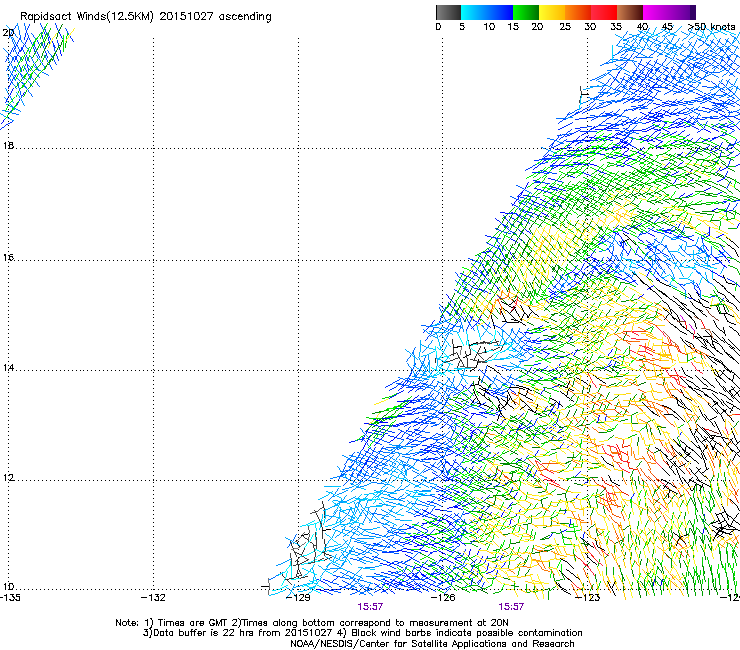
Task: Click the 'Times are GMT' note line
Action: click(x=312, y=623)
